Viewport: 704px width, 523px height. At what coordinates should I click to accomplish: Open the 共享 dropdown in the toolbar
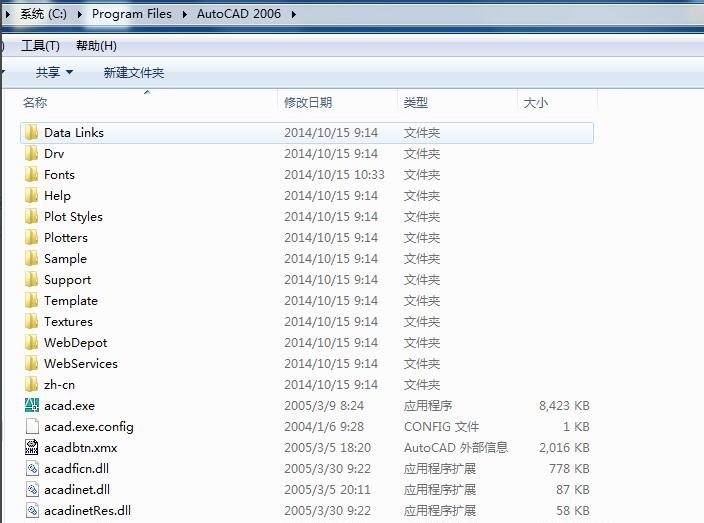coord(54,72)
